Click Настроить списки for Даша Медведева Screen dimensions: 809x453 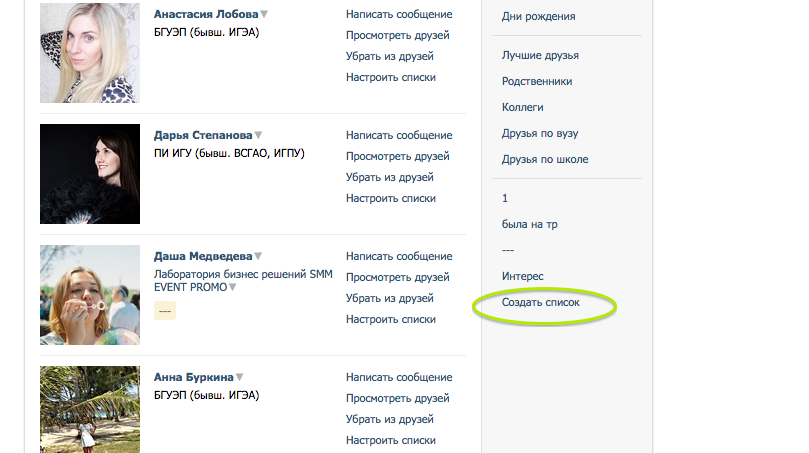click(x=391, y=319)
